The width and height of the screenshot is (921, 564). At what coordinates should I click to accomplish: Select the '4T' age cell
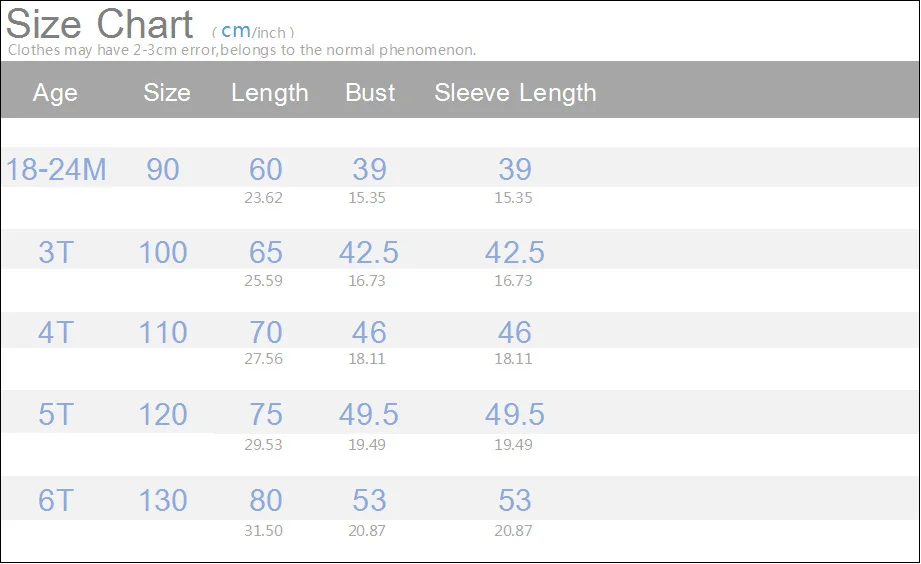pyautogui.click(x=56, y=333)
